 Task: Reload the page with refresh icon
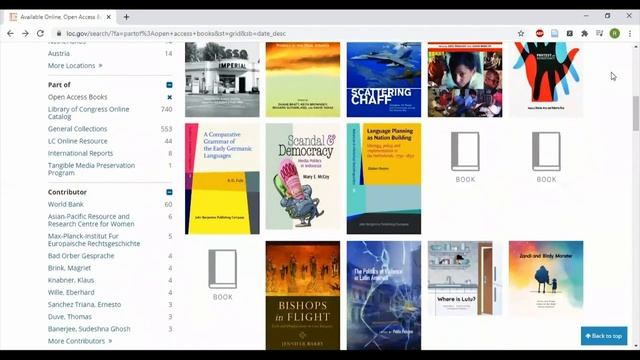click(40, 33)
